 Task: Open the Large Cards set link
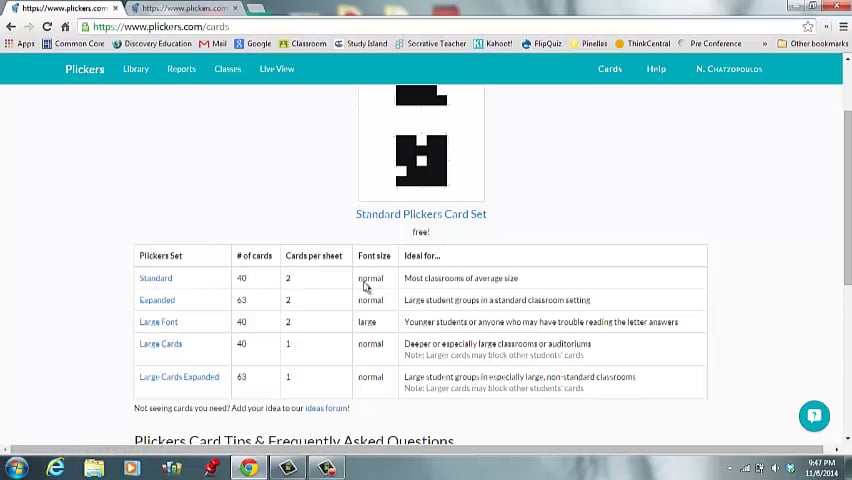(x=160, y=344)
